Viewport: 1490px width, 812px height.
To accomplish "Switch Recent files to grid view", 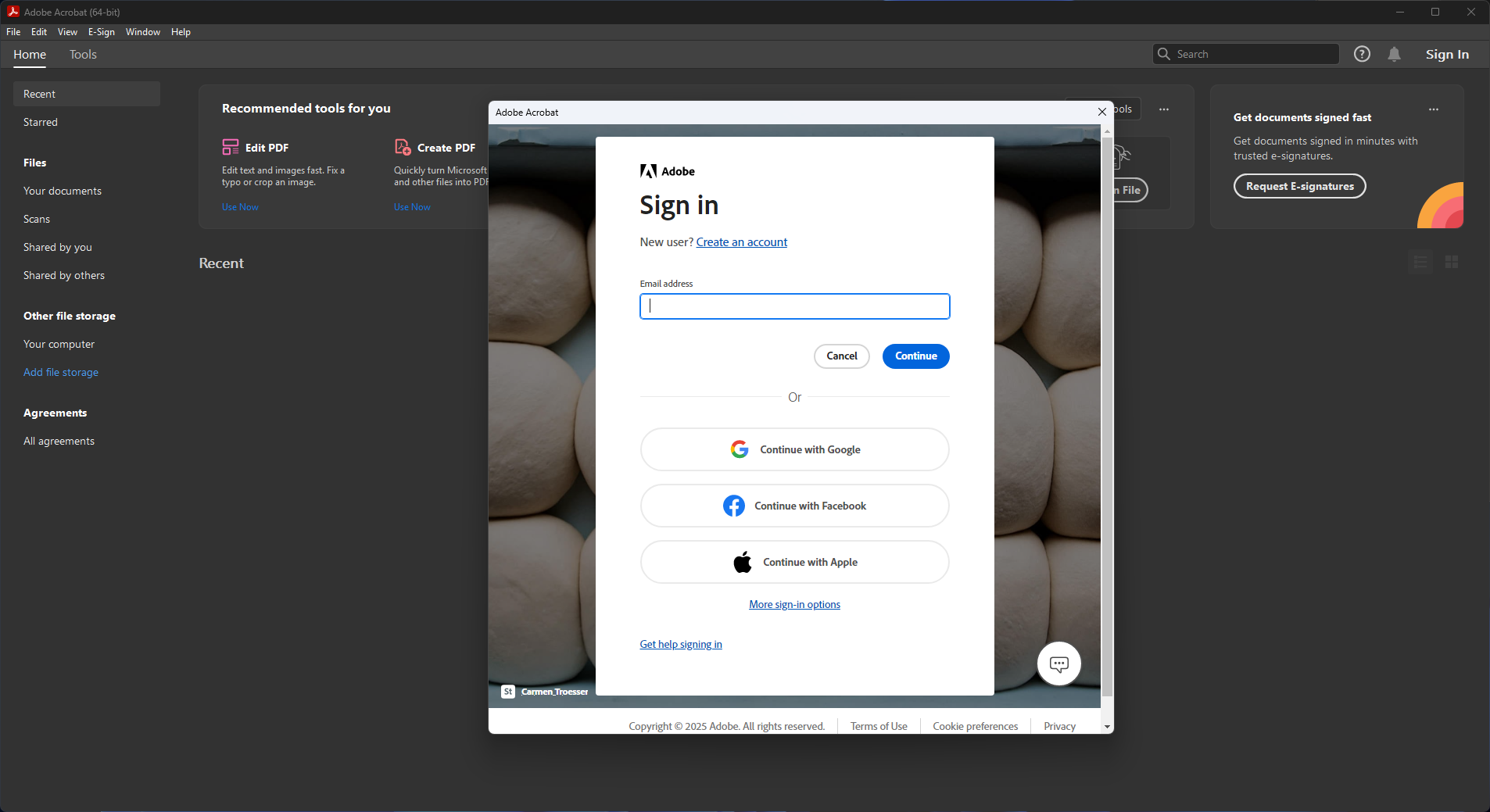I will (1452, 262).
